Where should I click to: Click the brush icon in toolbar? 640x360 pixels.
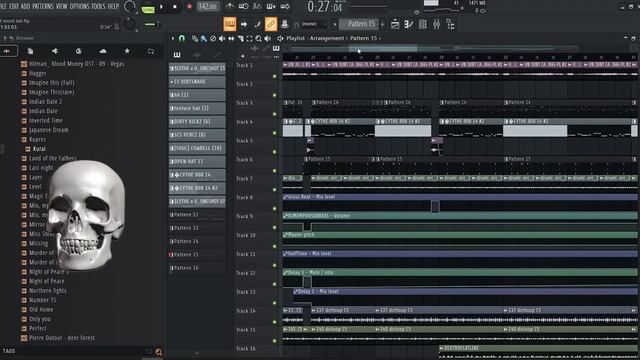point(258,24)
